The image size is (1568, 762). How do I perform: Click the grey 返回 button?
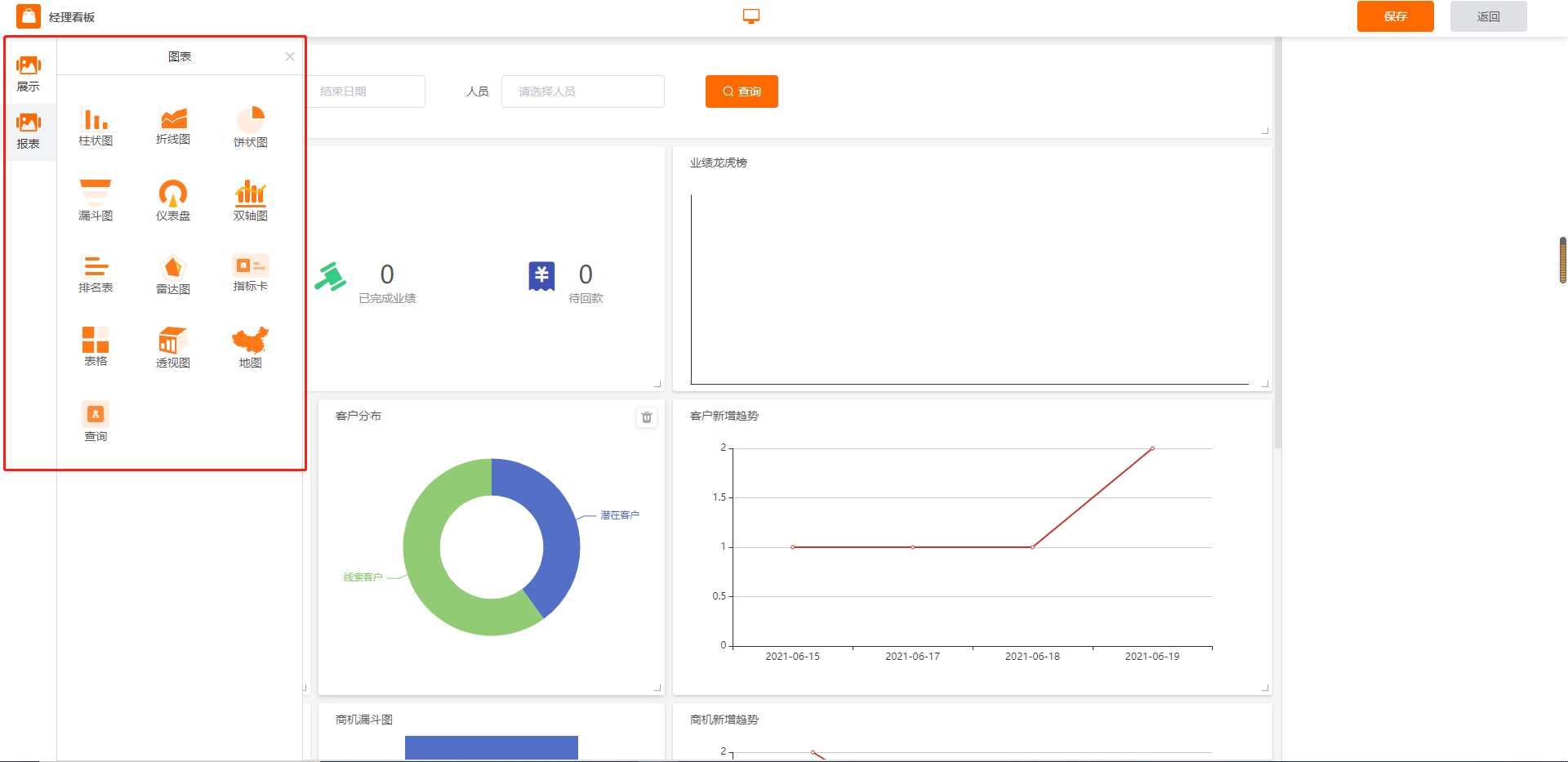tap(1489, 16)
